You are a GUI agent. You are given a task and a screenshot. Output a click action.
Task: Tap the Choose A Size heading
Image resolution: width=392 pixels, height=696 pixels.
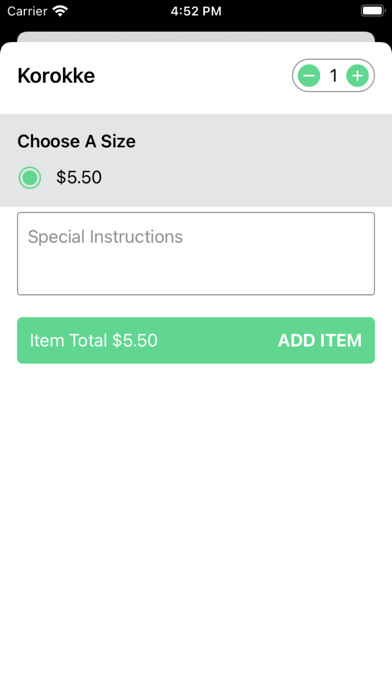pos(76,141)
